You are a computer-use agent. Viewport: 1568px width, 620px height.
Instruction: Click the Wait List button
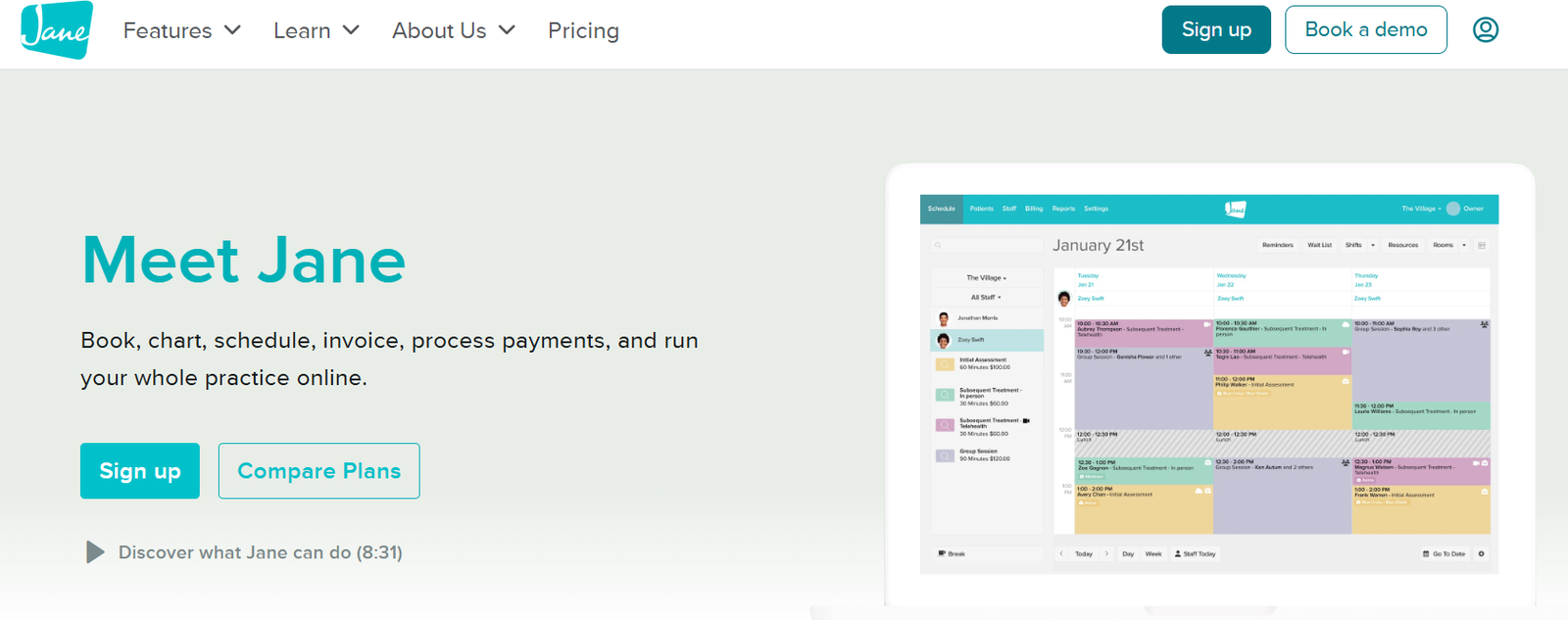(x=1320, y=245)
